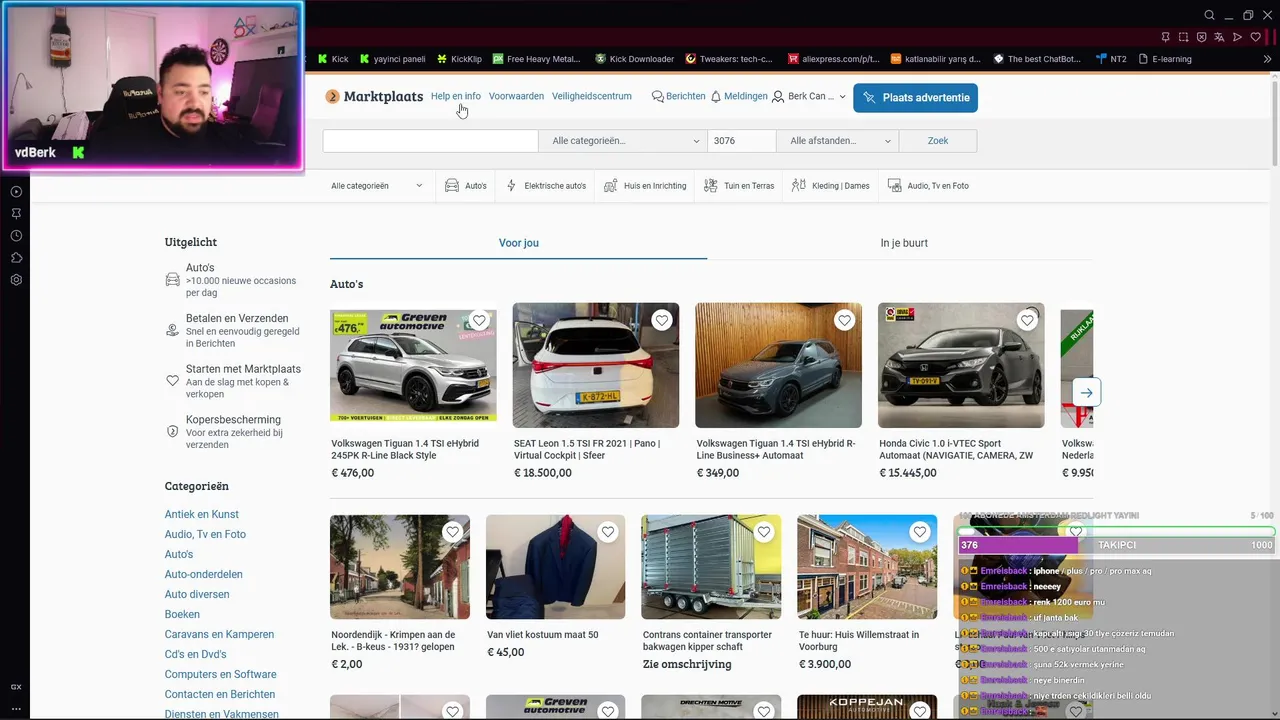1280x720 pixels.
Task: Open the Computers en Software category link
Action: [221, 674]
